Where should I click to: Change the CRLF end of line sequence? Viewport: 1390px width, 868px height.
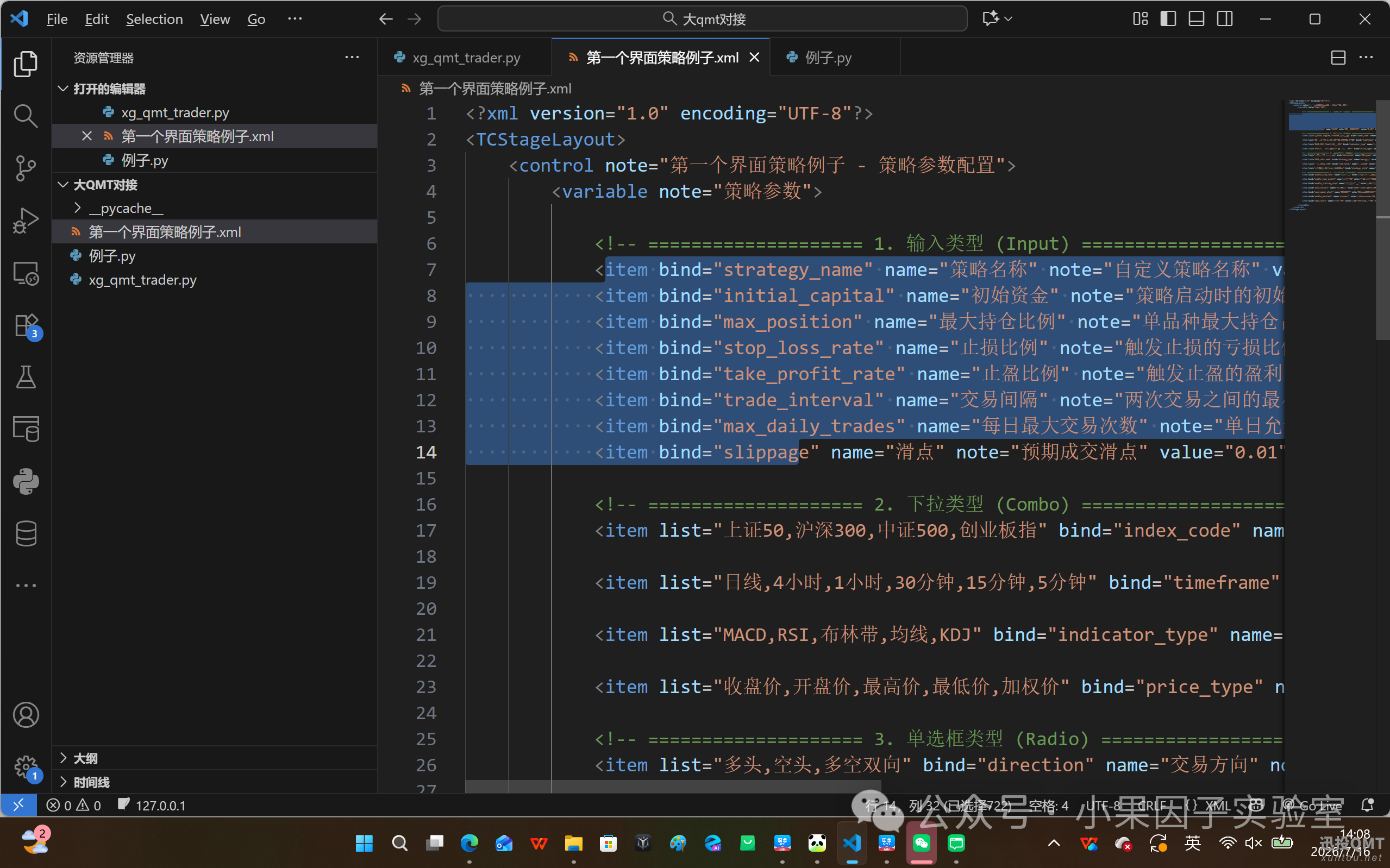(1152, 806)
